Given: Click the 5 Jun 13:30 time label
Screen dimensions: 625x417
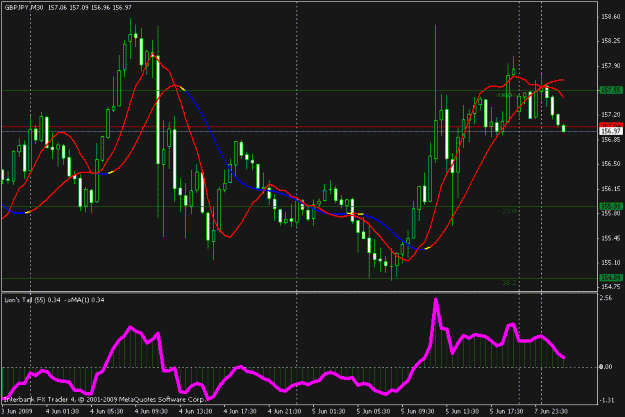Looking at the screenshot, I should 462,411.
